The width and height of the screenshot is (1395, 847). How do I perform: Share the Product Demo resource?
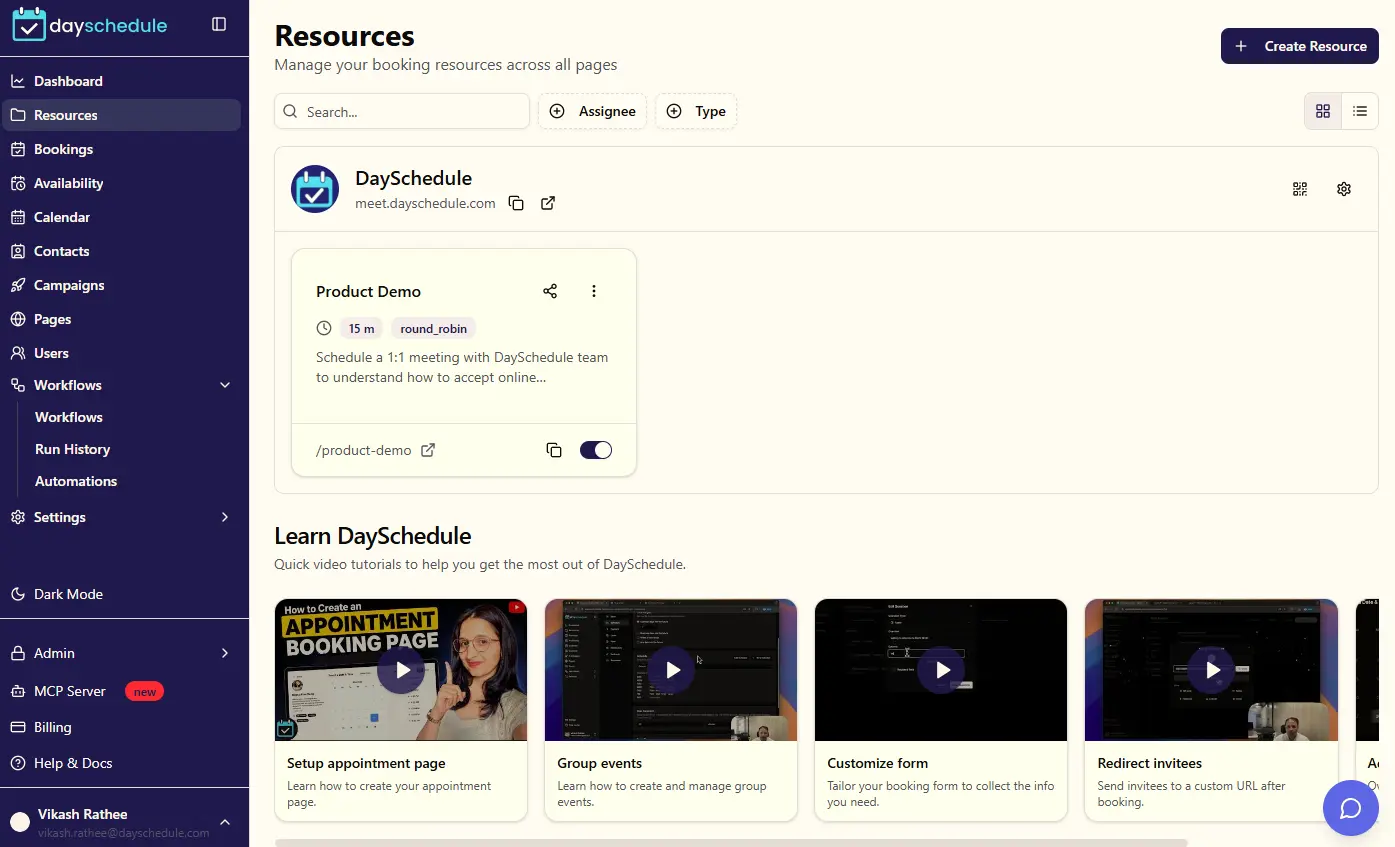point(550,291)
